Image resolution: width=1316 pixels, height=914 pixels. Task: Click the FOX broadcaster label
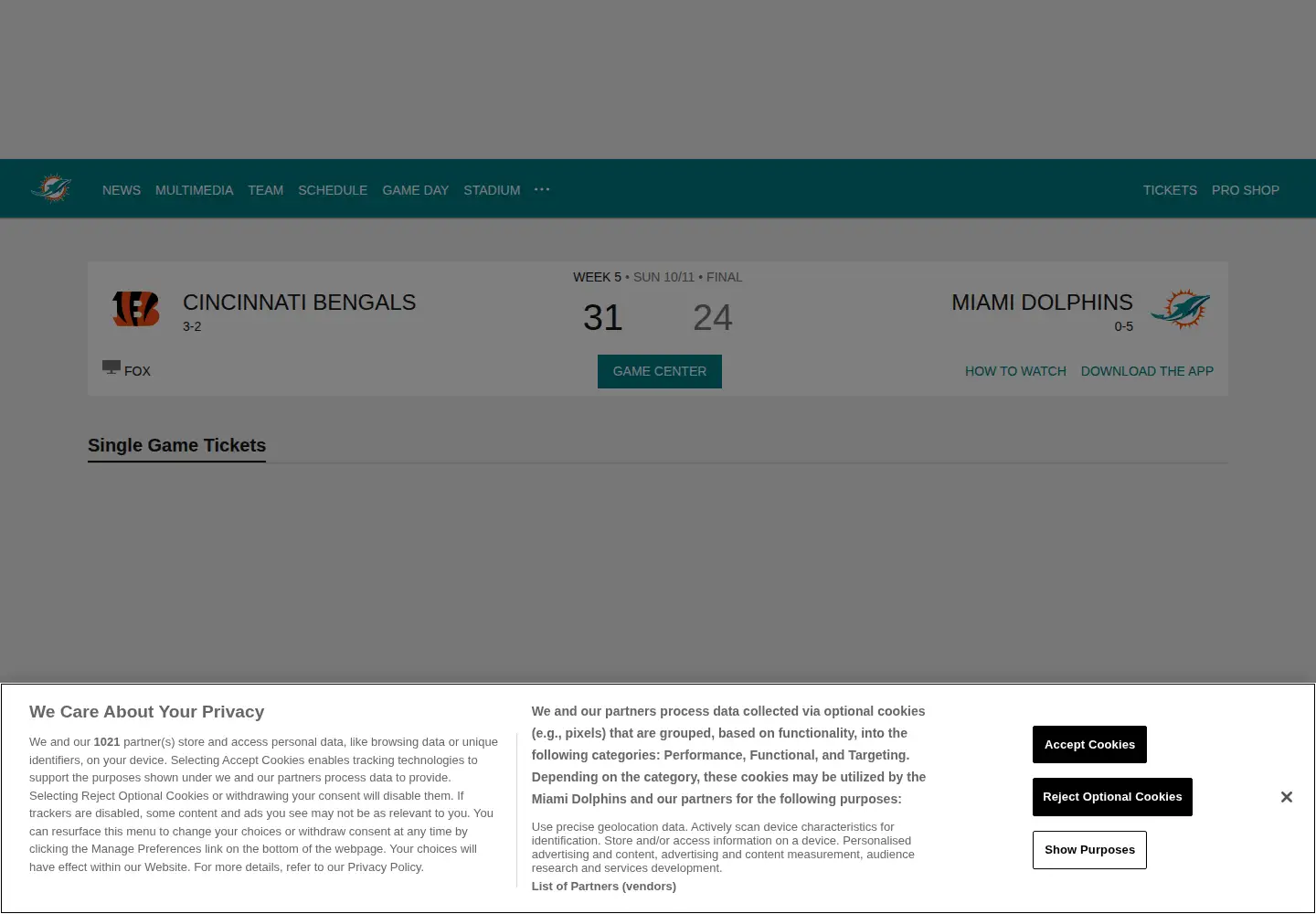(x=137, y=371)
